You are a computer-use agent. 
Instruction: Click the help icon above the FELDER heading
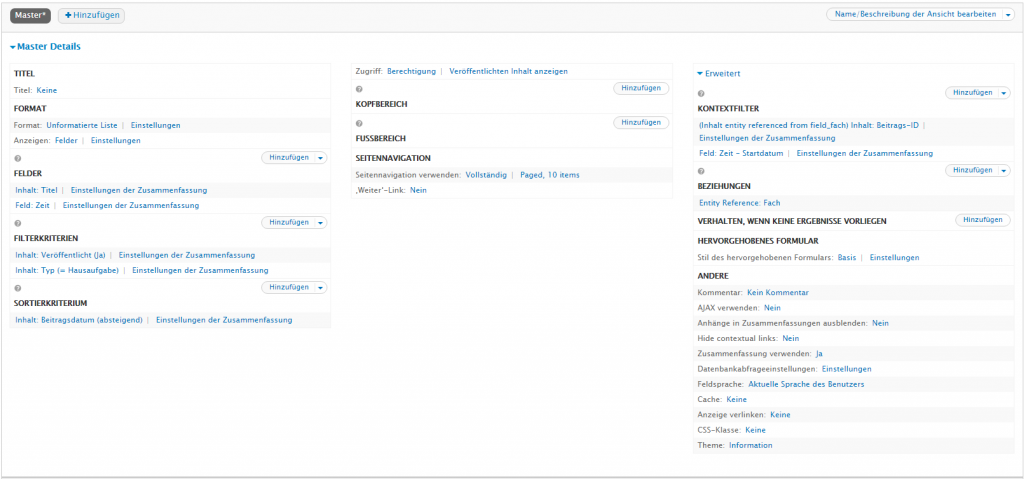click(18, 158)
